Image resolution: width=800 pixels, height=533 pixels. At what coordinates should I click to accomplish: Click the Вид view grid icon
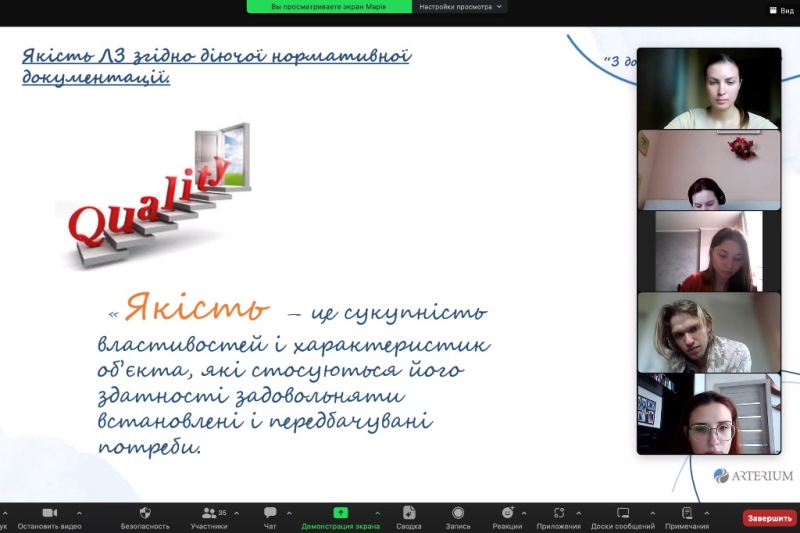773,10
